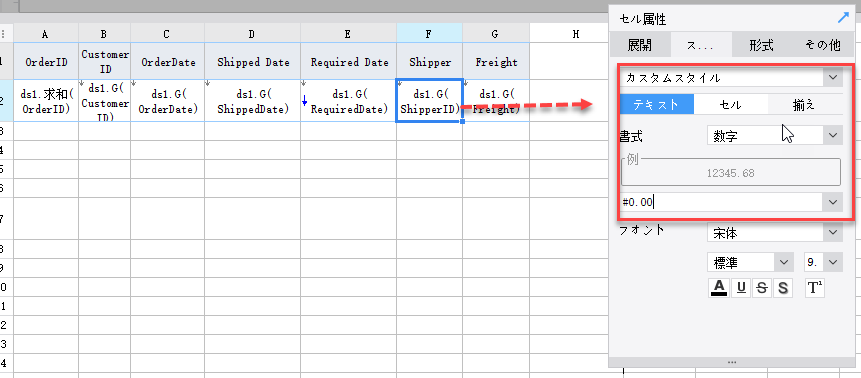This screenshot has height=378, width=861.
Task: Select column G header
Action: click(495, 34)
